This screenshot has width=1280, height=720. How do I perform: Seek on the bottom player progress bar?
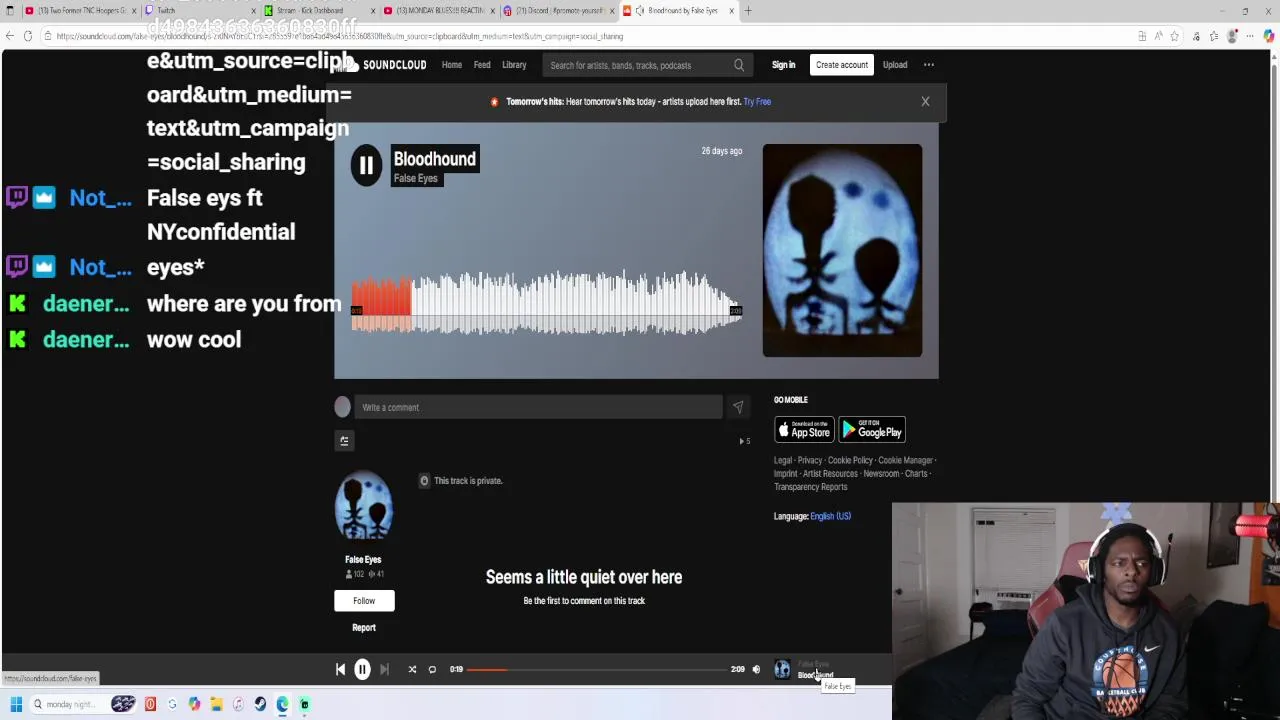coord(597,669)
